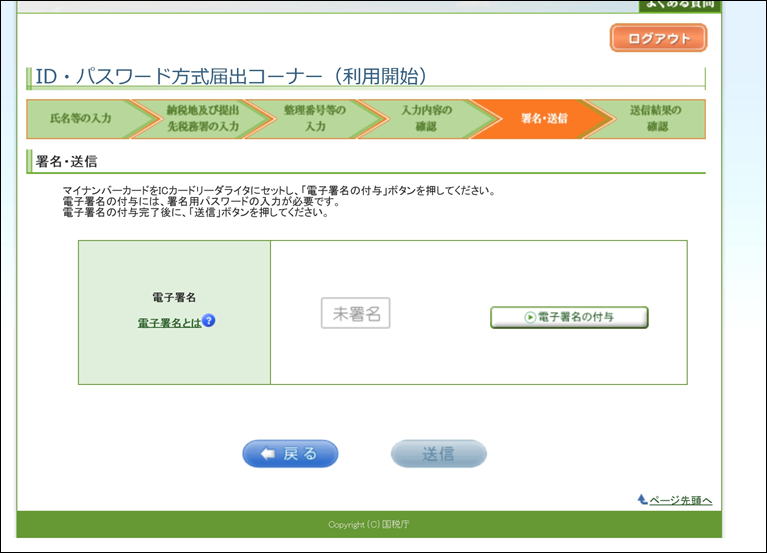Click the 署名・送信 section heading
767x553 pixels.
tap(66, 162)
